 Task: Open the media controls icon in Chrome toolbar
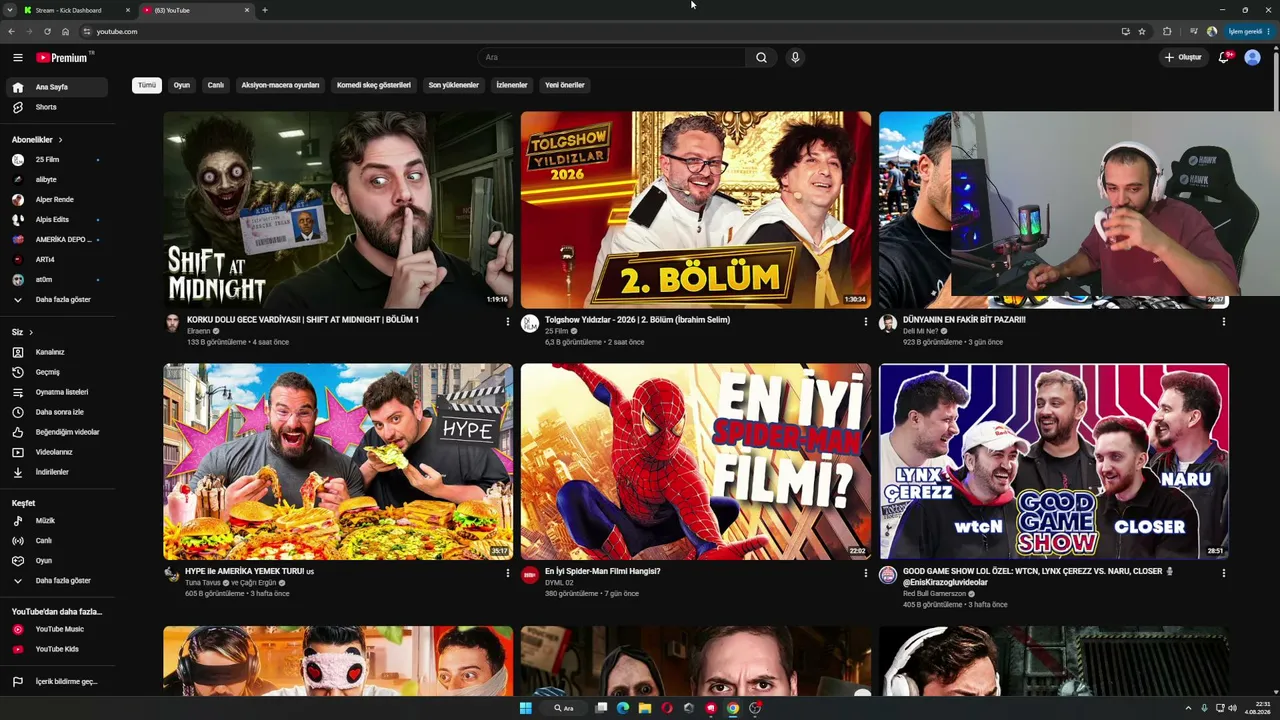[x=1193, y=32]
